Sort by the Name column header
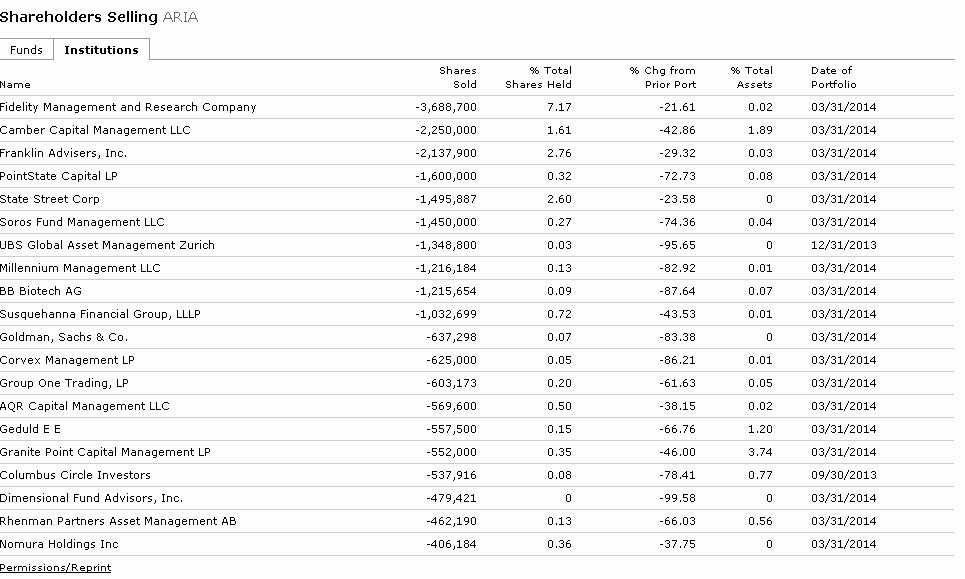Image resolution: width=965 pixels, height=579 pixels. tap(16, 85)
